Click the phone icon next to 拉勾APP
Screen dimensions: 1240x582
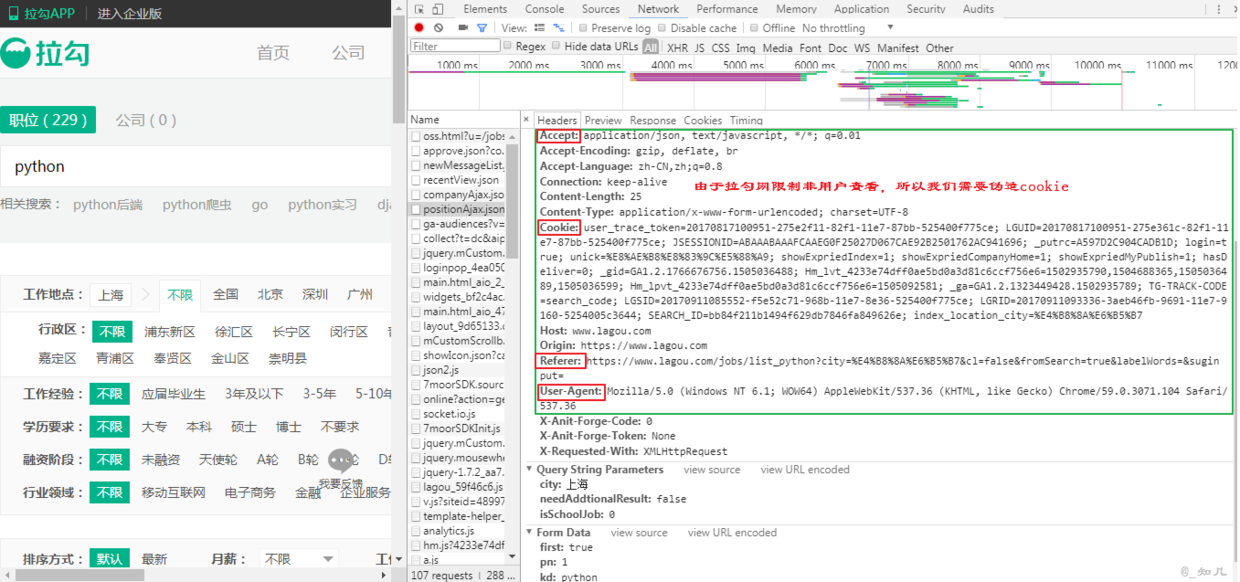pos(14,14)
